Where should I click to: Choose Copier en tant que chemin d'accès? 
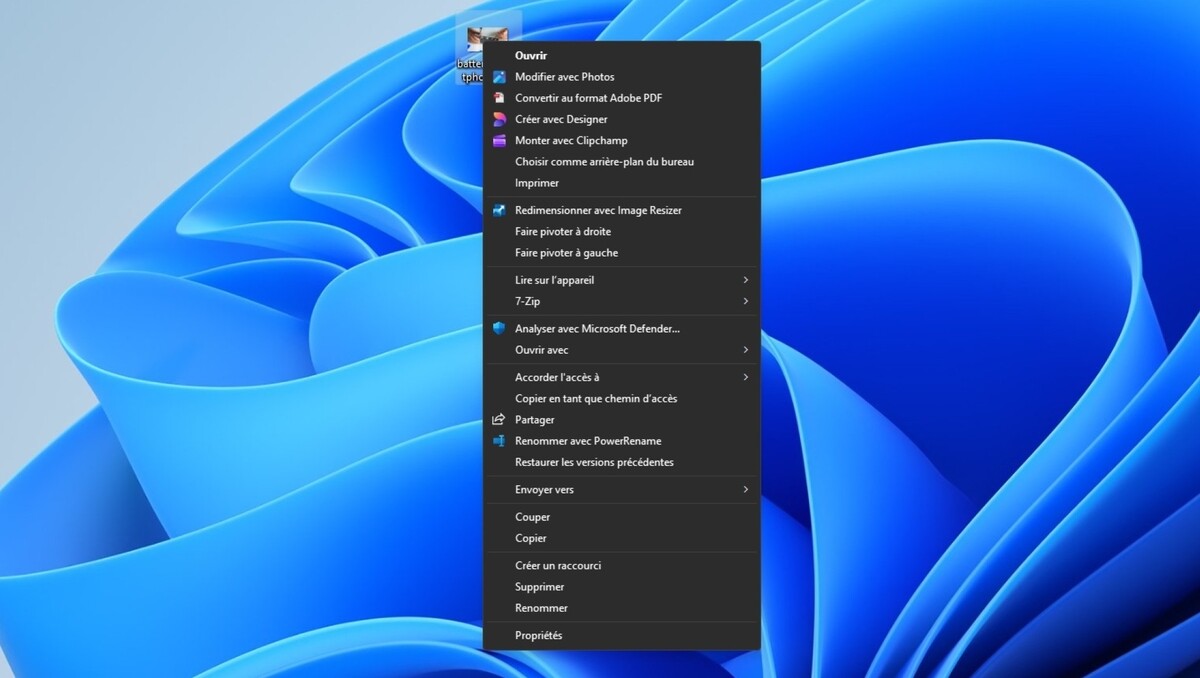point(596,399)
